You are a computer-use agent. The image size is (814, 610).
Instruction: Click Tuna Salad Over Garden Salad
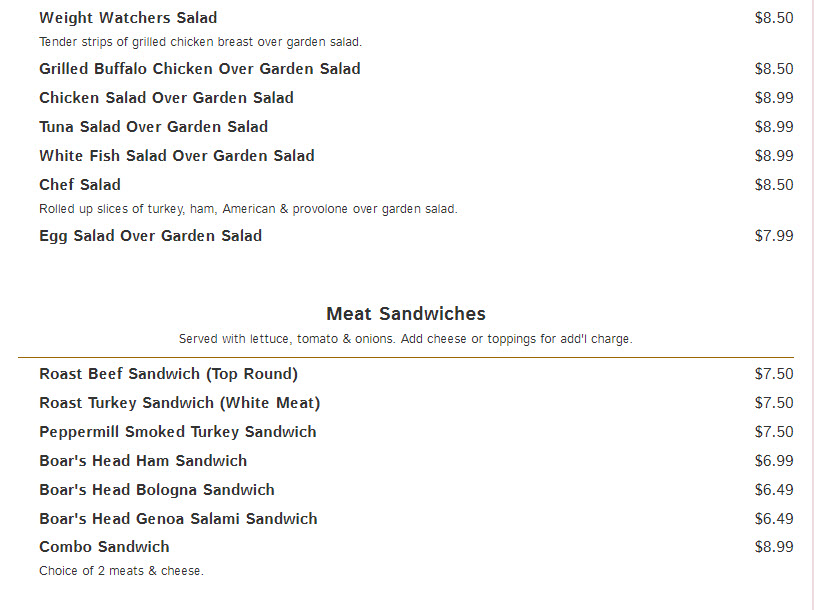154,127
